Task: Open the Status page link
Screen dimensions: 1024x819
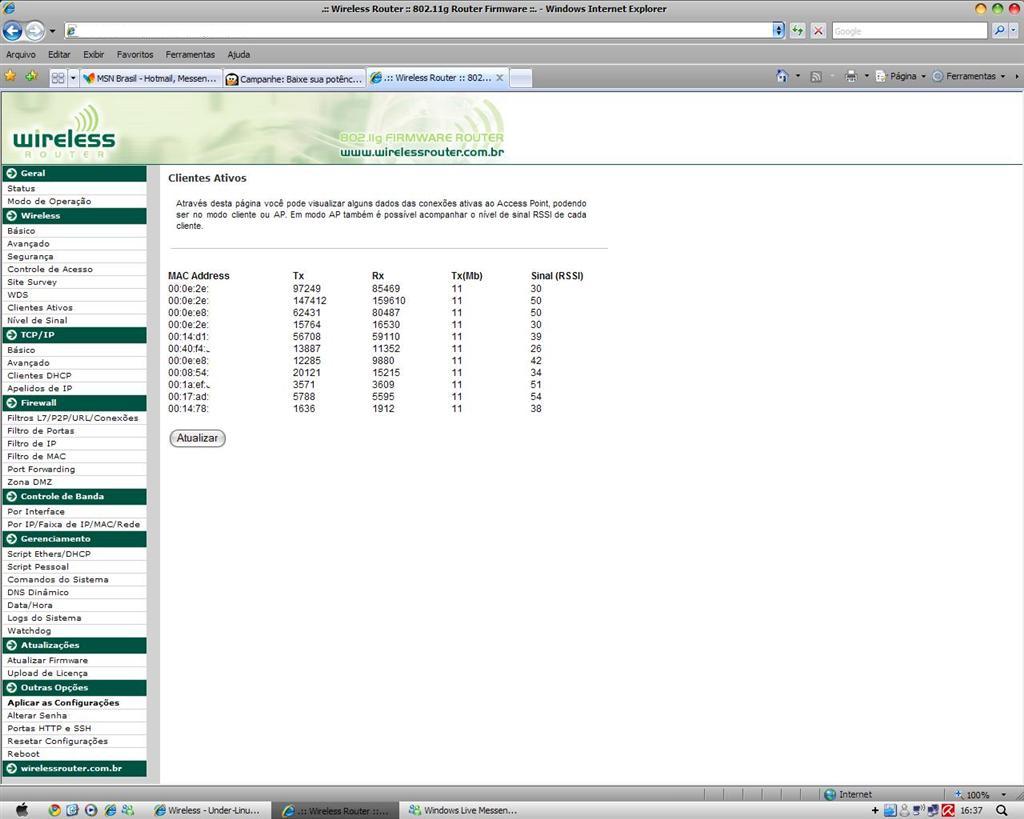Action: (21, 189)
